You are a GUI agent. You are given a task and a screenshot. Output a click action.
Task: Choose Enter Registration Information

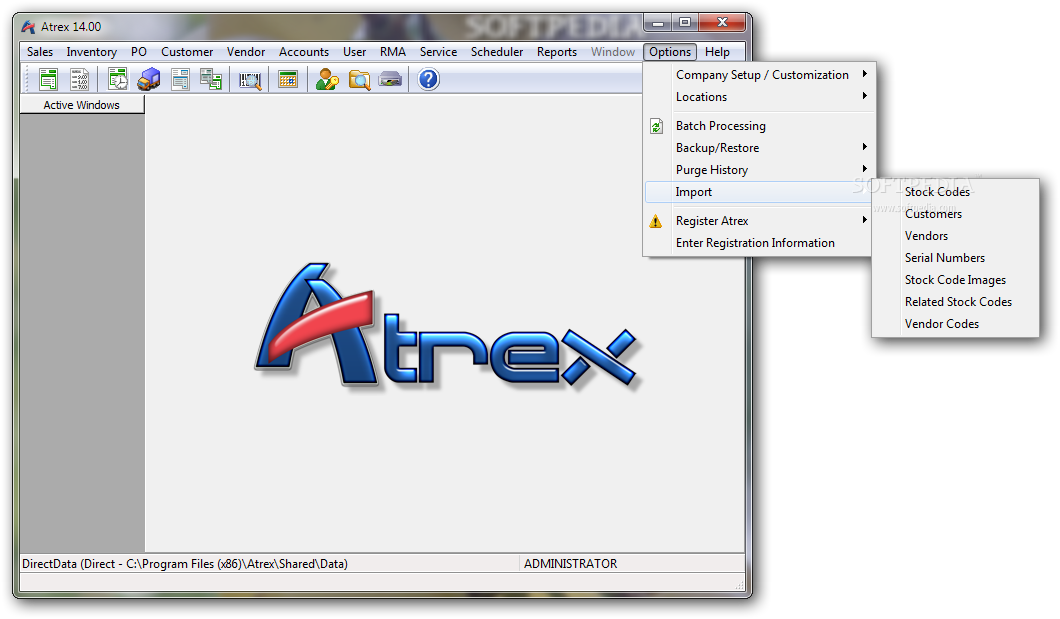[758, 243]
